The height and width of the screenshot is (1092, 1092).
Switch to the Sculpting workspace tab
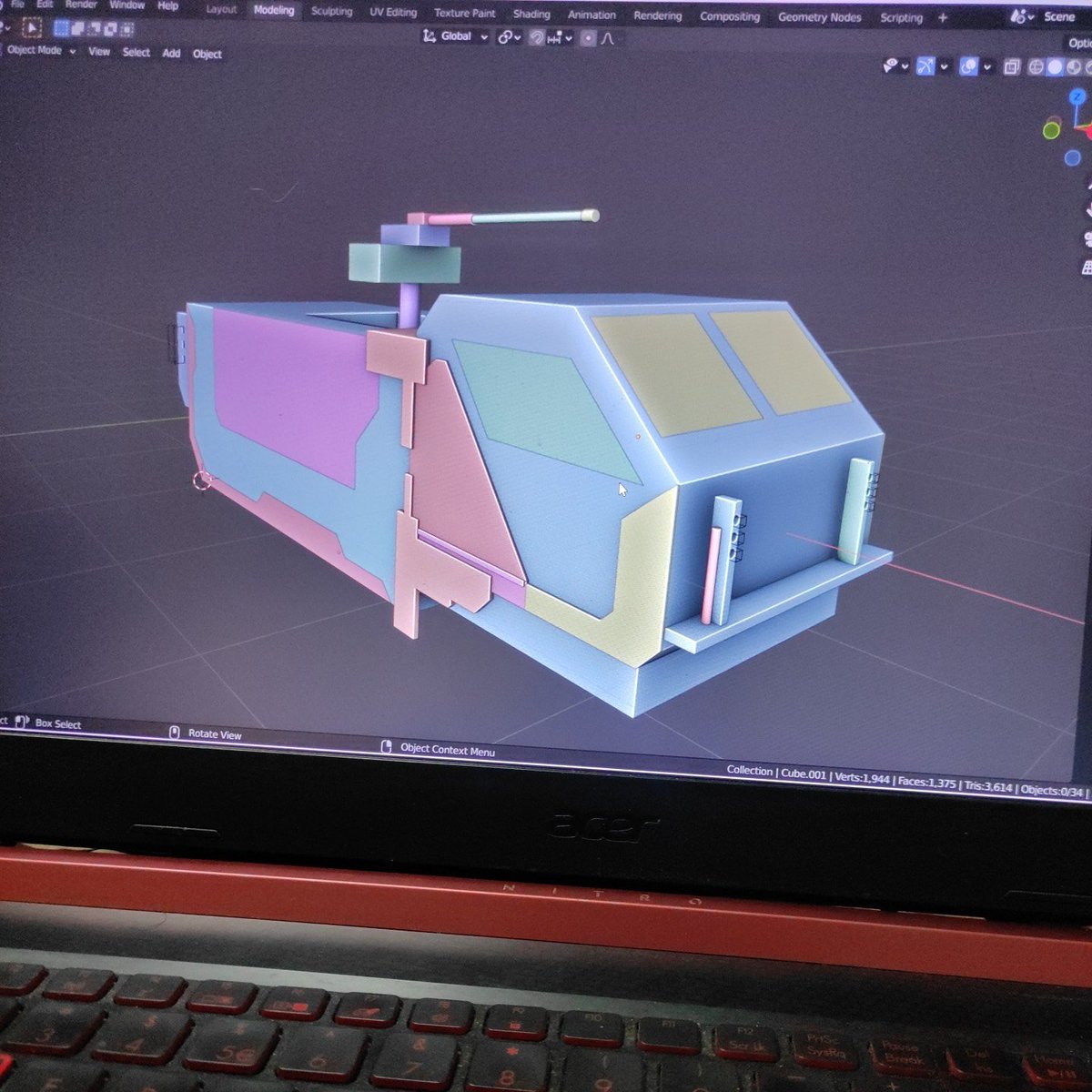tap(331, 11)
